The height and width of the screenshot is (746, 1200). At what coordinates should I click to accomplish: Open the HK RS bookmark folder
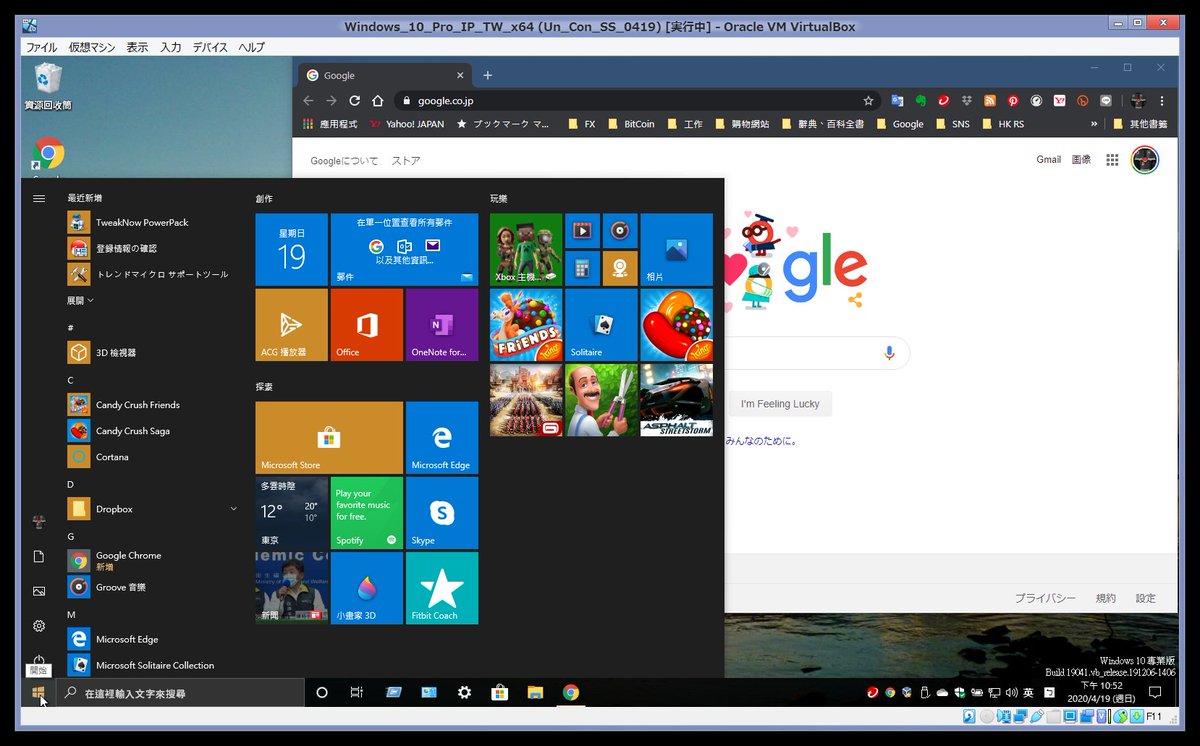tap(1003, 124)
